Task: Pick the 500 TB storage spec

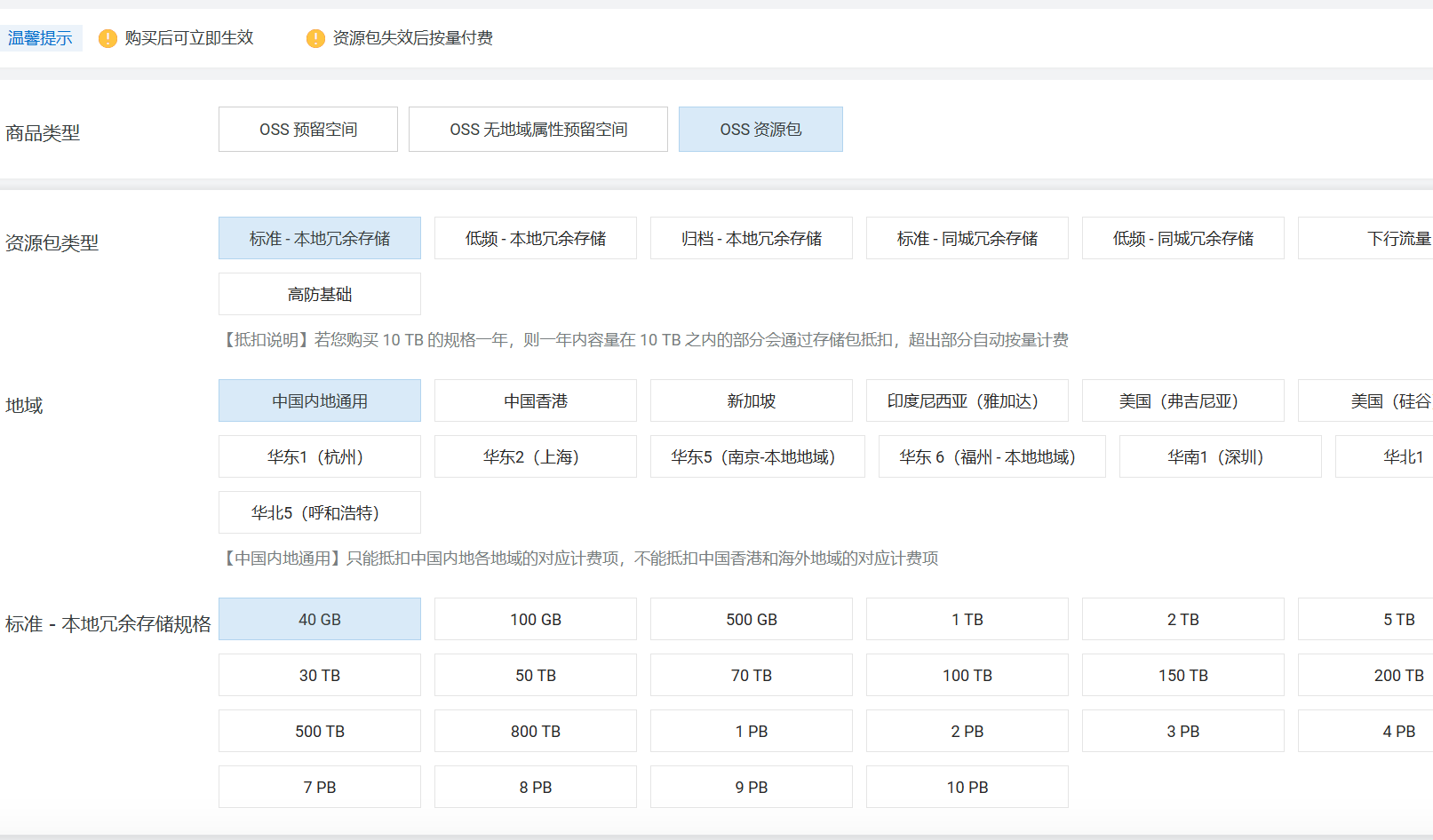Action: pyautogui.click(x=320, y=731)
